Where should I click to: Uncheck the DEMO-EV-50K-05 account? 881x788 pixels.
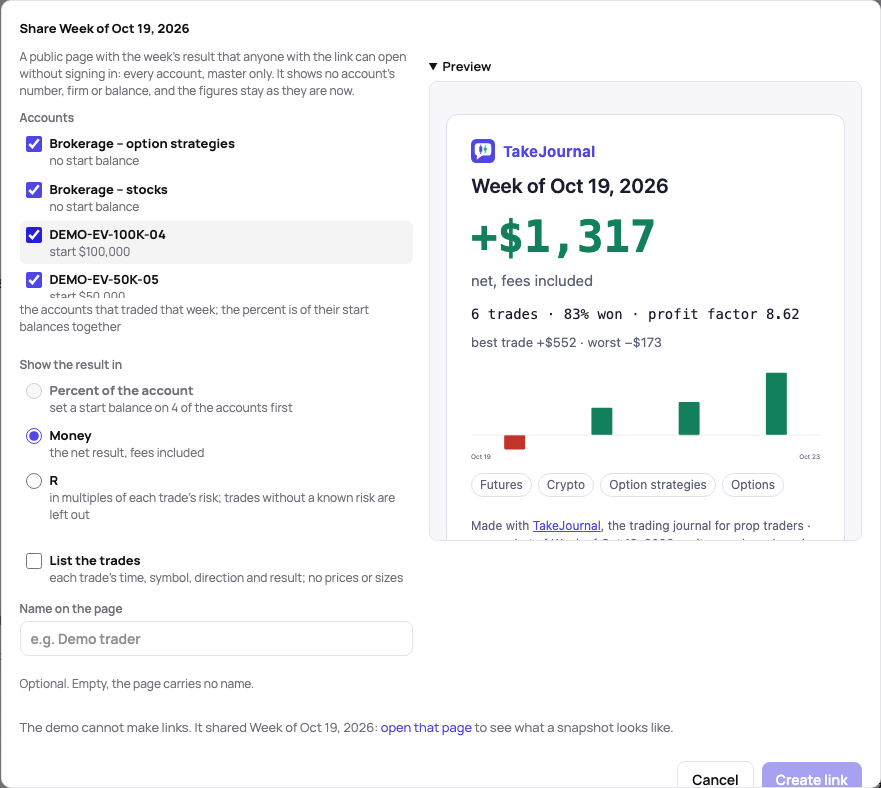click(x=34, y=280)
